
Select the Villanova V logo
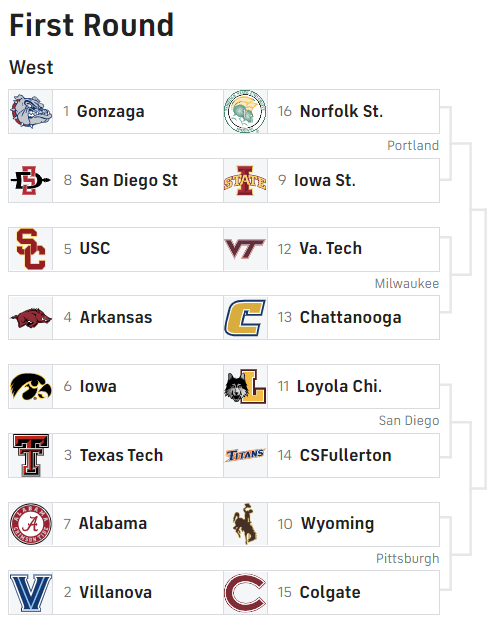point(31,593)
